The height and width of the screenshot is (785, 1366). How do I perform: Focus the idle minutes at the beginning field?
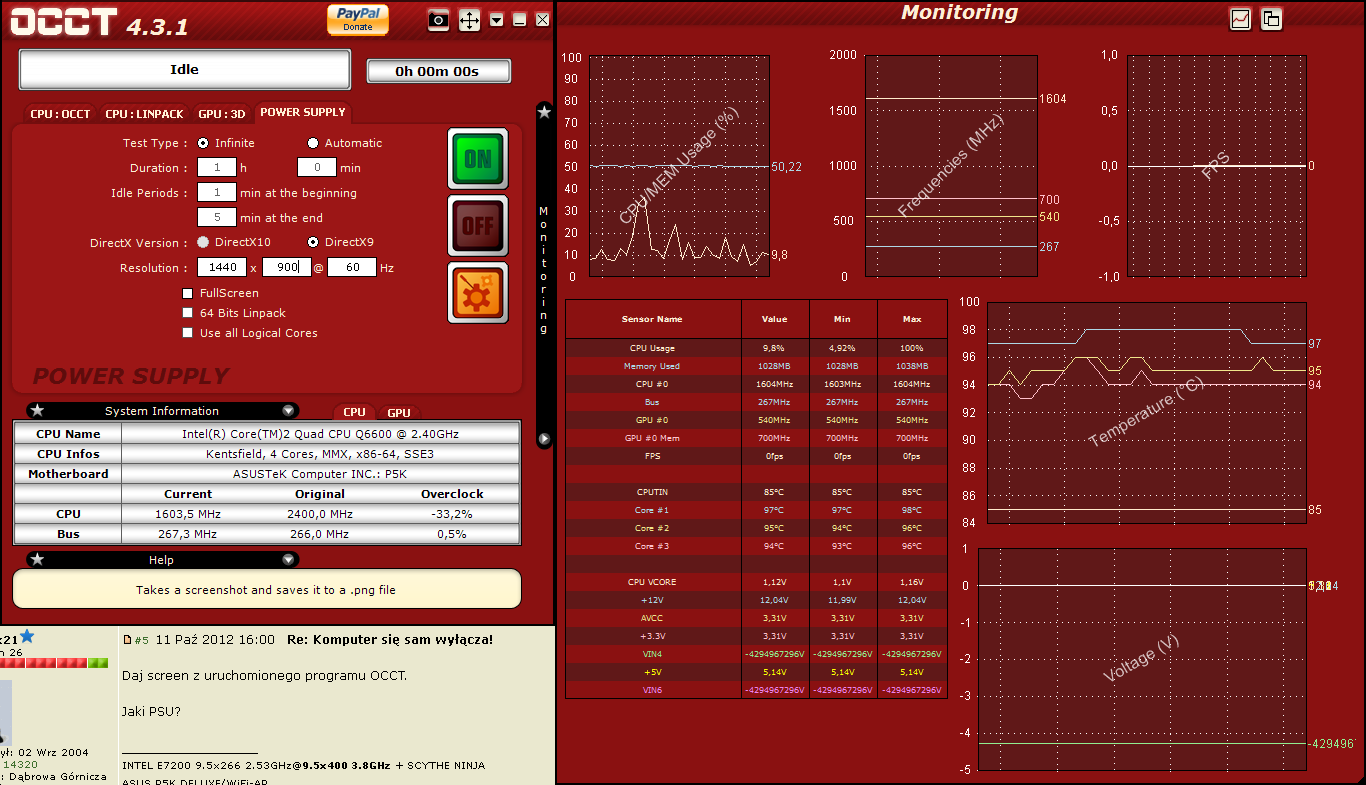click(x=217, y=193)
